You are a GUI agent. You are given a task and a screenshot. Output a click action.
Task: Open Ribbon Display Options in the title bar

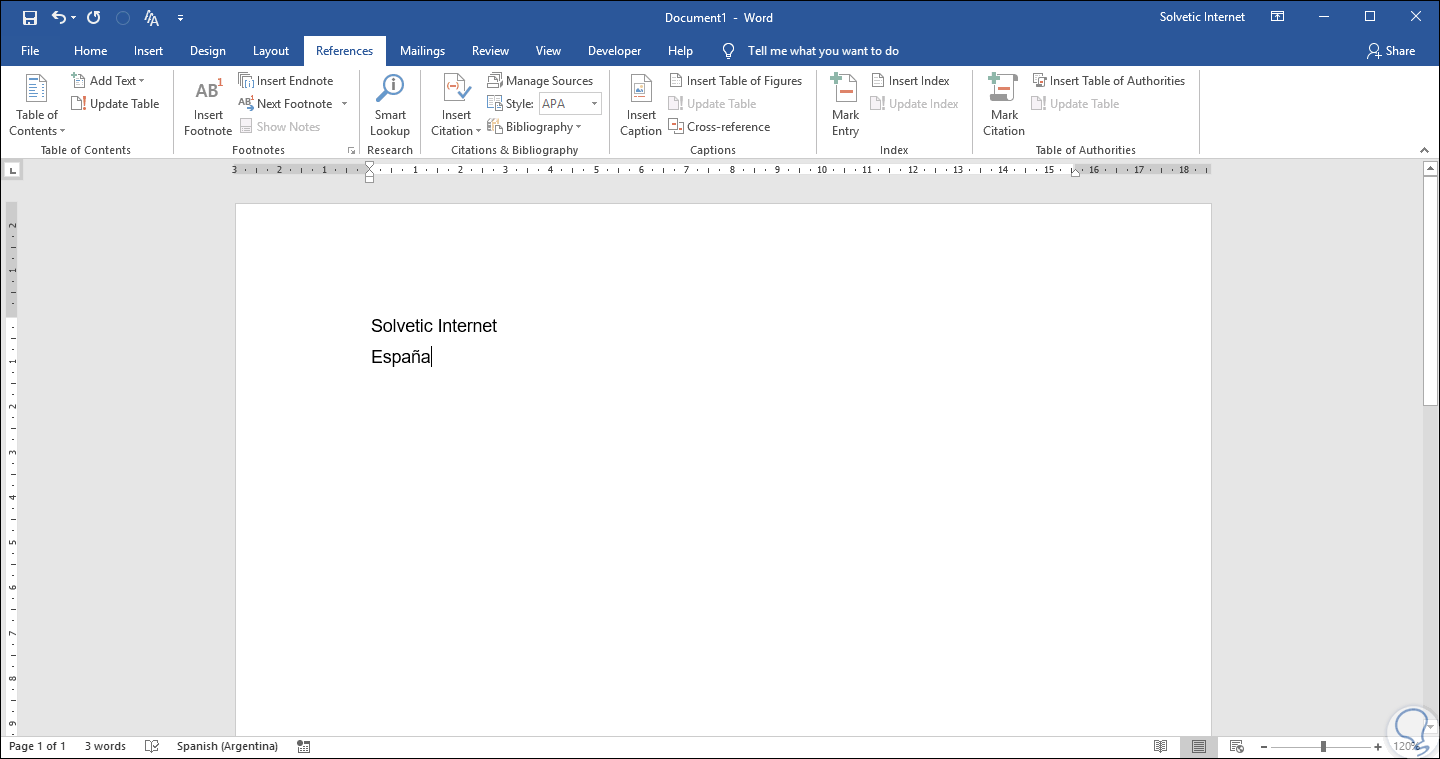pos(1277,17)
